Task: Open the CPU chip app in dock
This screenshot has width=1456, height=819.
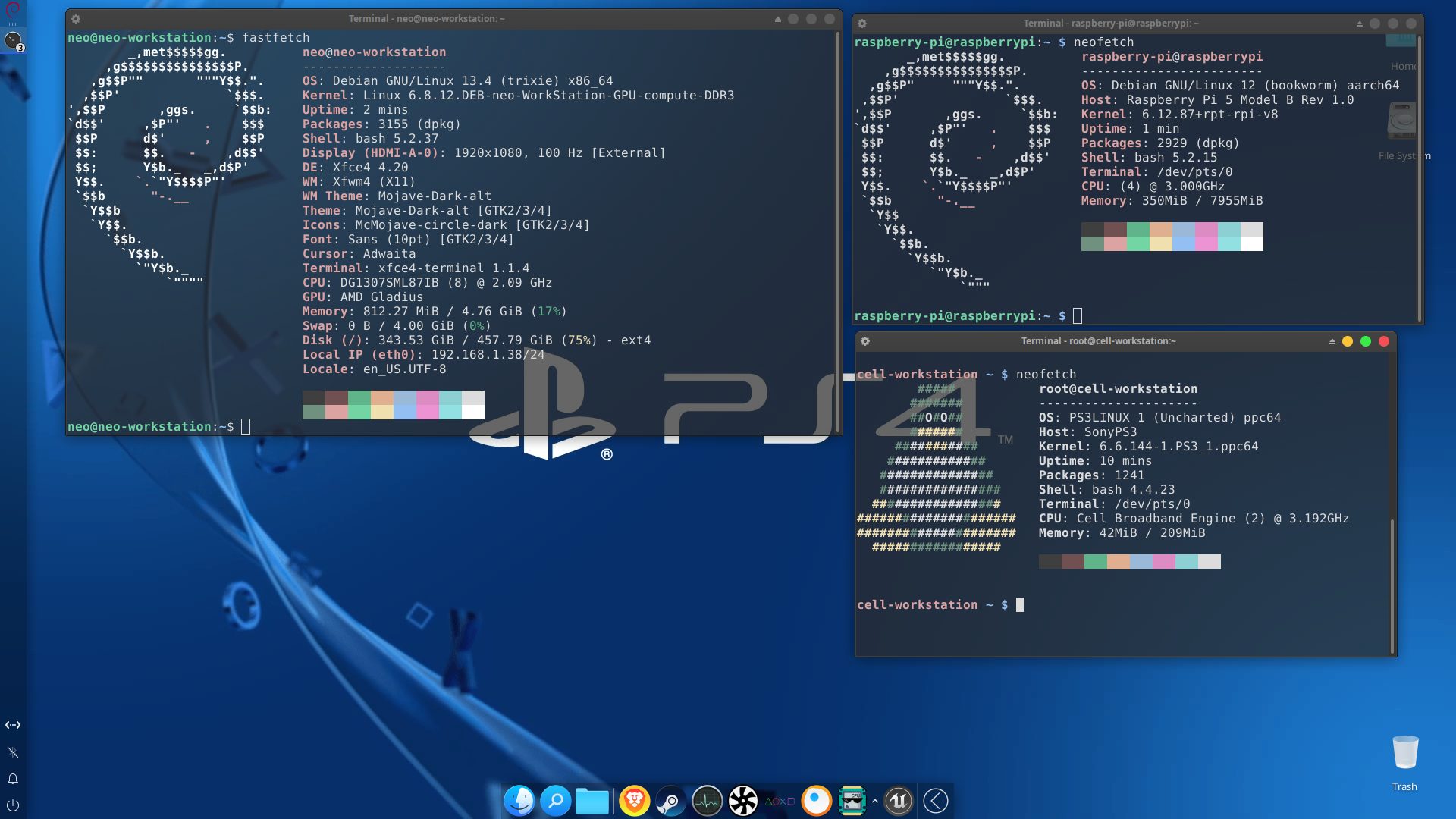Action: coord(852,801)
